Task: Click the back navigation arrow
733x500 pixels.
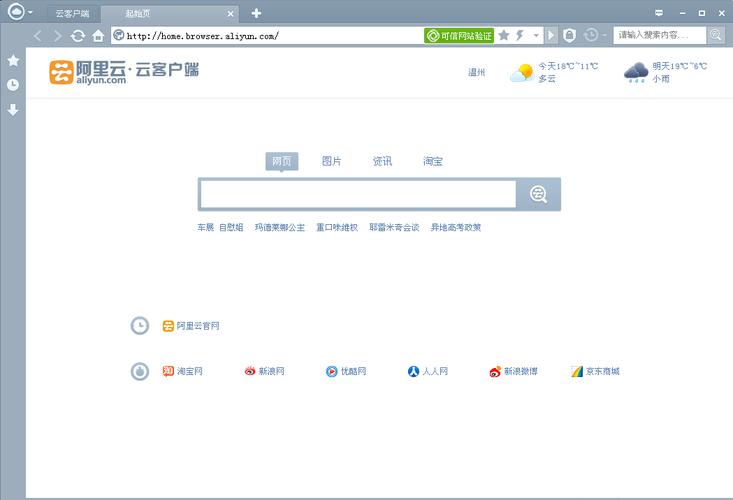Action: [38, 35]
